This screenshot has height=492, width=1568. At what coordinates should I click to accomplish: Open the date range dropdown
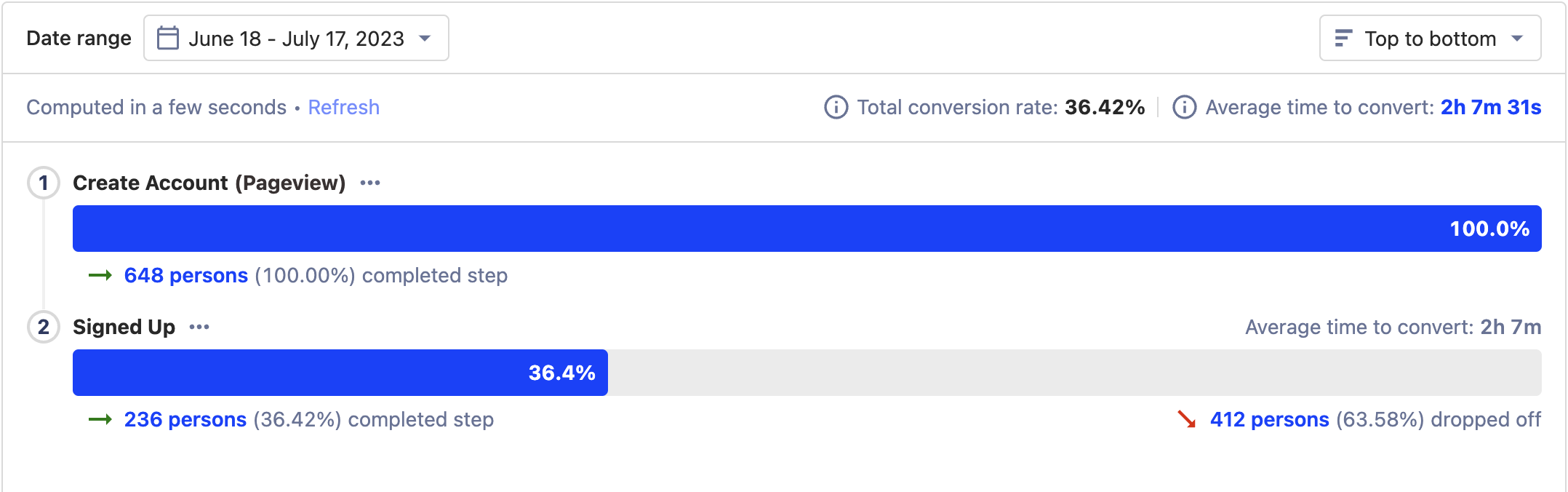coord(296,38)
